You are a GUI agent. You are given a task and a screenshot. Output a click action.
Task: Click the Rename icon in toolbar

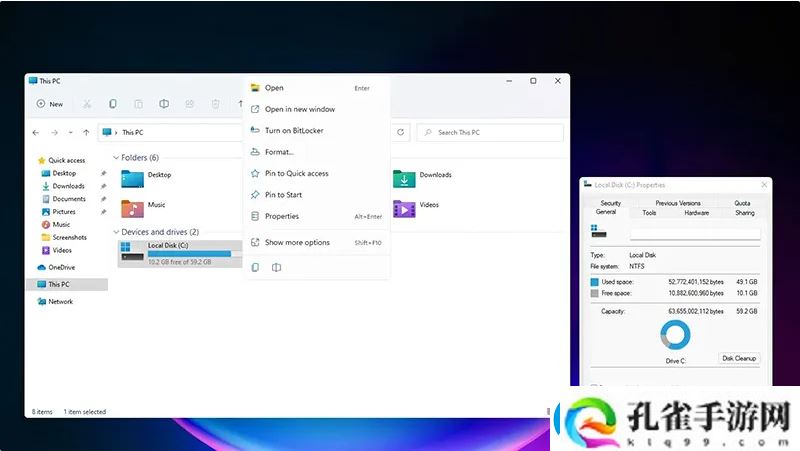(x=164, y=104)
